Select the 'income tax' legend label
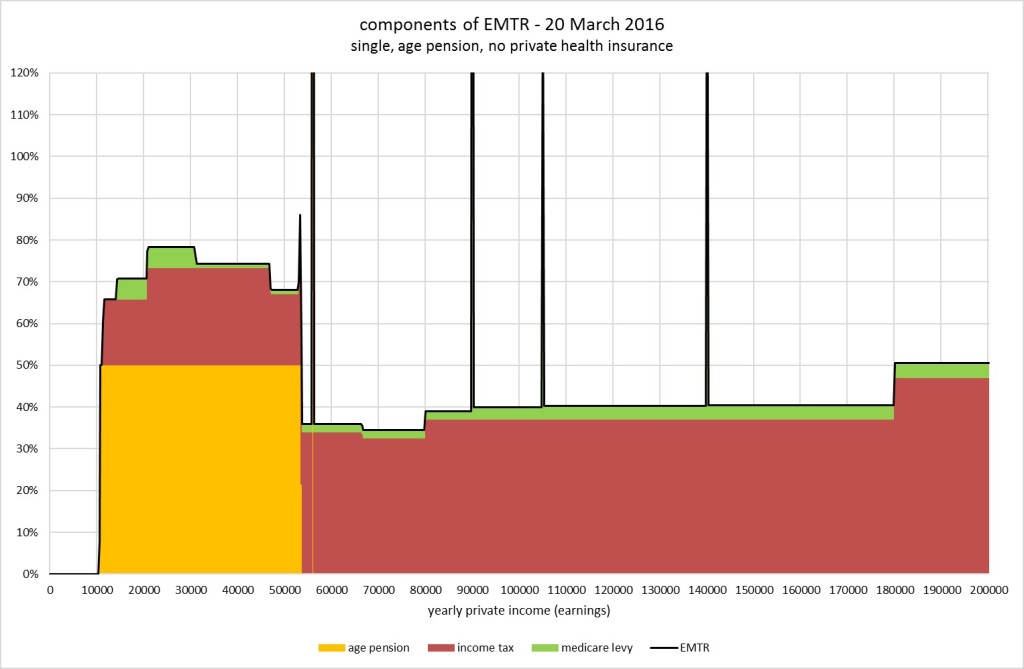 coord(488,647)
